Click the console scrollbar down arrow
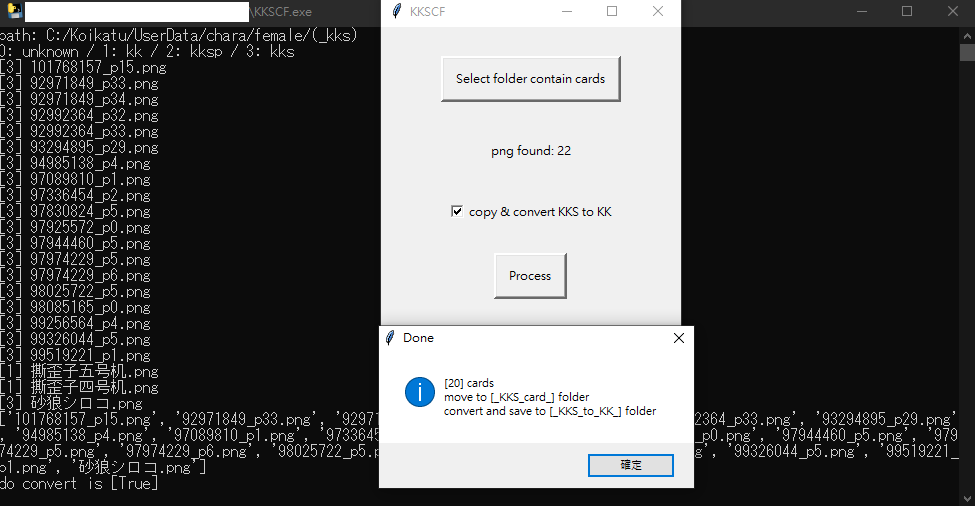Screen dimensions: 975x506 point(967,499)
